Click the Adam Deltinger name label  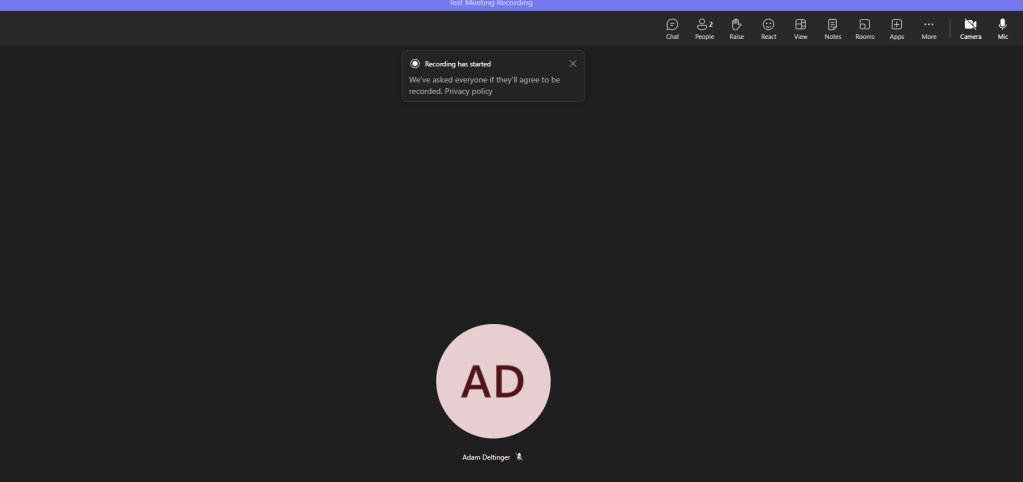(x=485, y=457)
